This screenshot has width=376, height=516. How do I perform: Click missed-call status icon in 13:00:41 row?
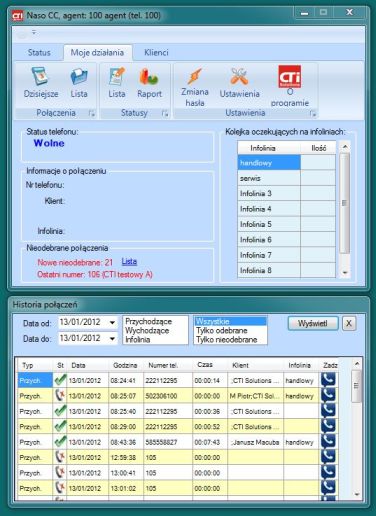(x=60, y=472)
